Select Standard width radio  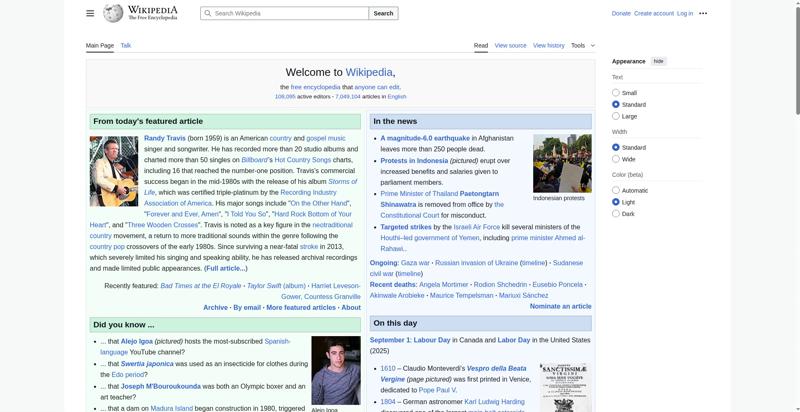pos(616,147)
